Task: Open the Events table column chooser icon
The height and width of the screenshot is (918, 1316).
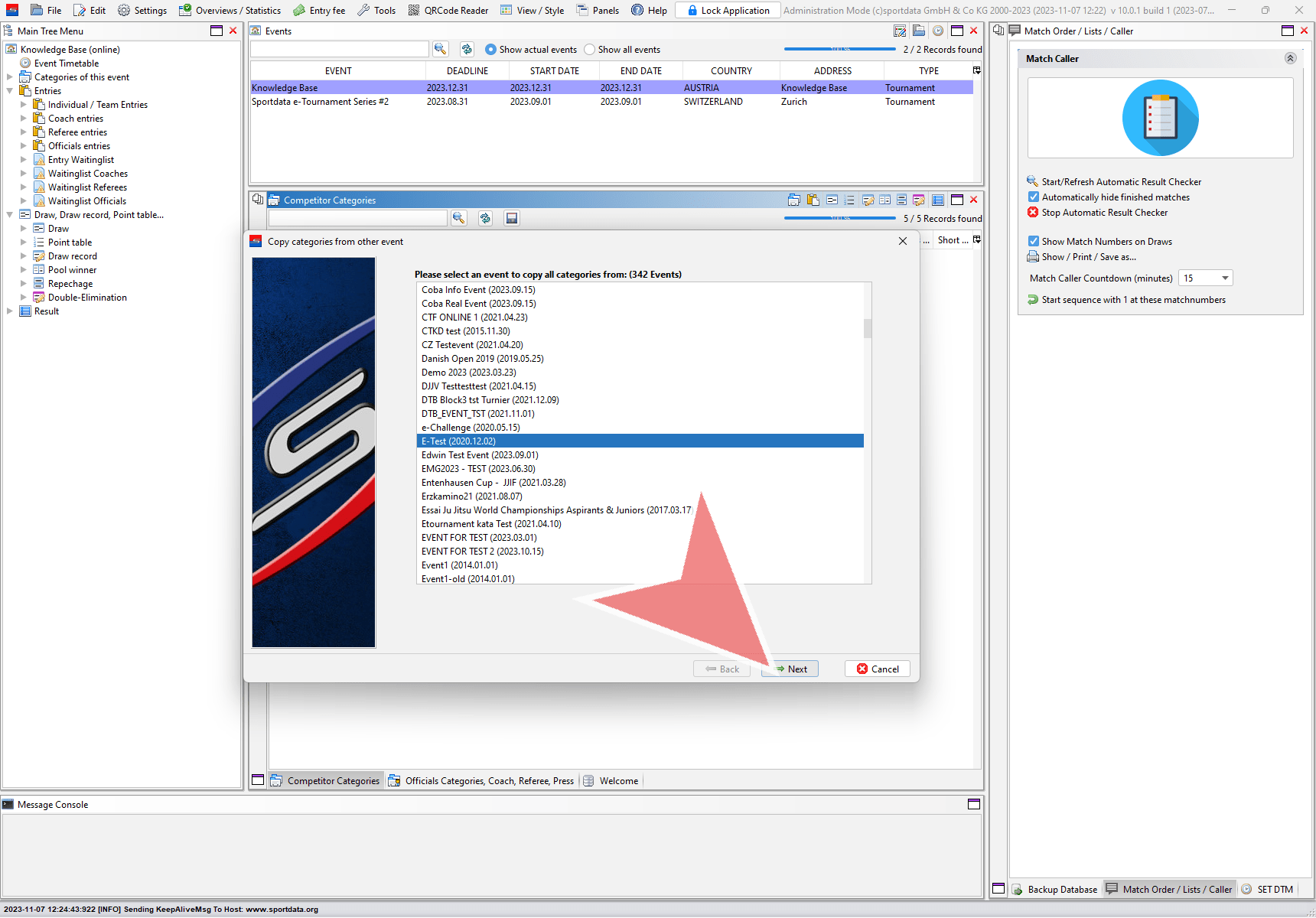Action: (976, 70)
